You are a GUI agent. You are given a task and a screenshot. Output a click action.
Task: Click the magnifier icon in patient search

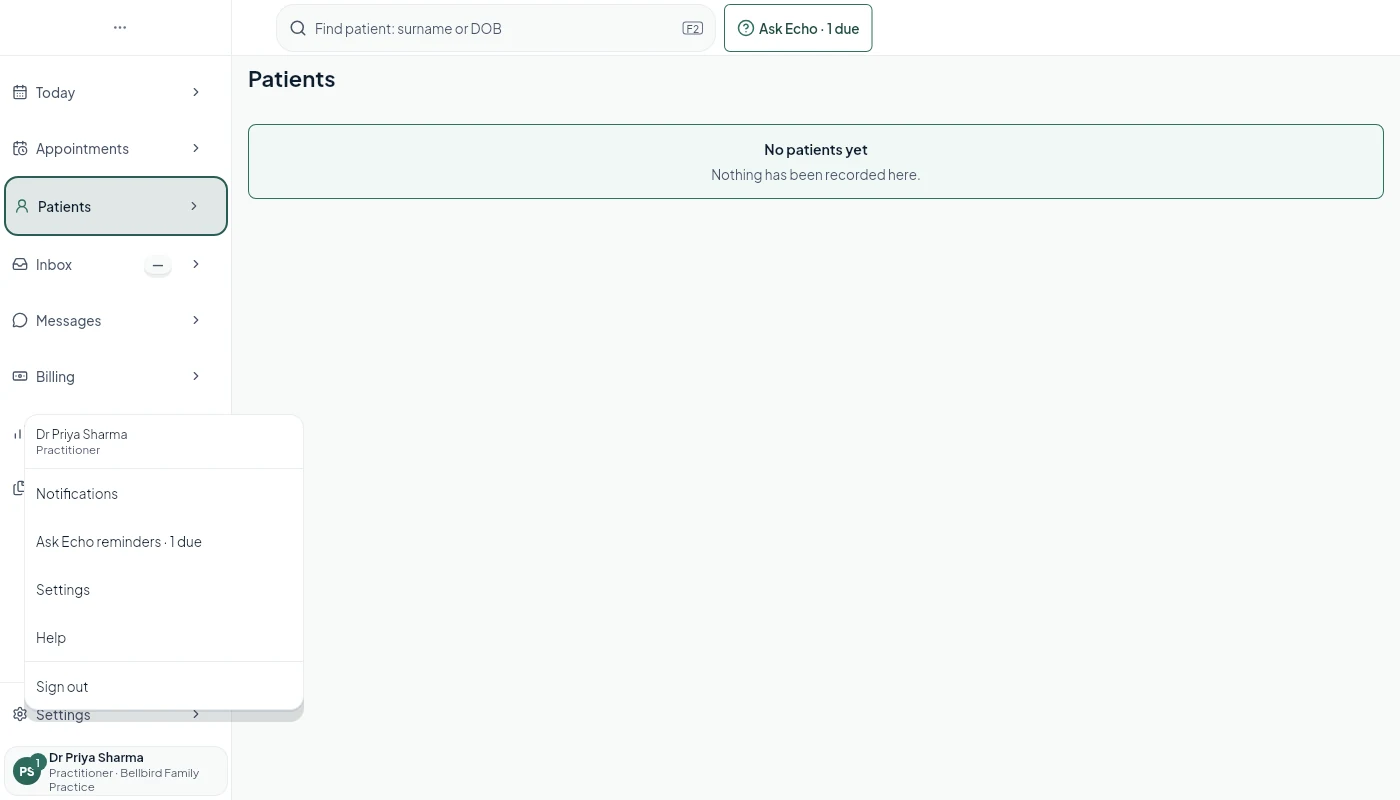coord(298,28)
